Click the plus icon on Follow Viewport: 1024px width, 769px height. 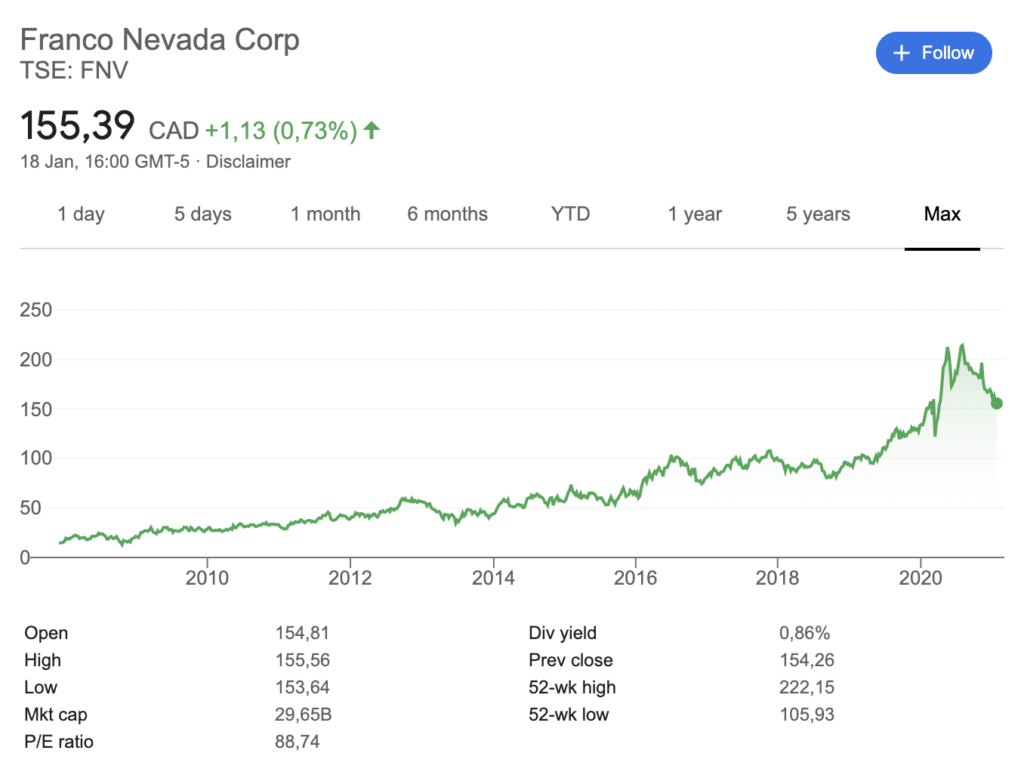pyautogui.click(x=901, y=53)
